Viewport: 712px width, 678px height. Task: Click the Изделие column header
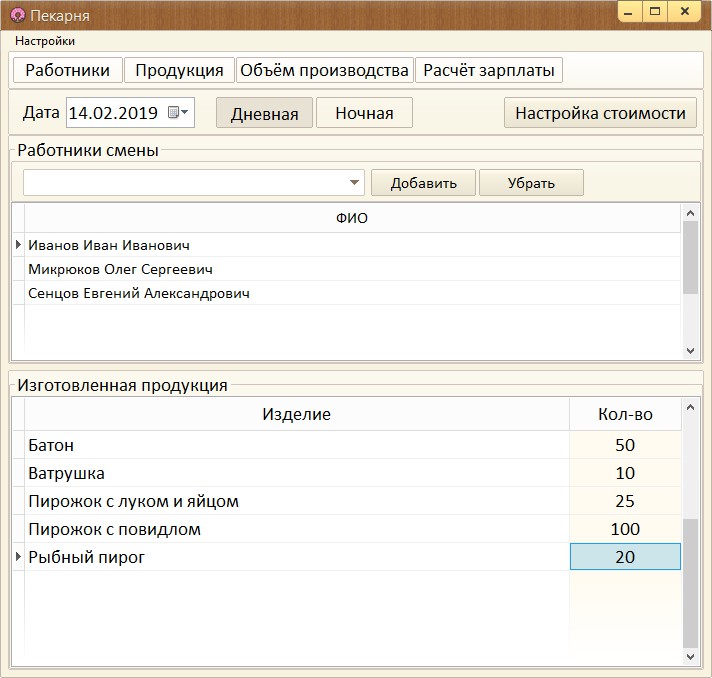pyautogui.click(x=297, y=414)
